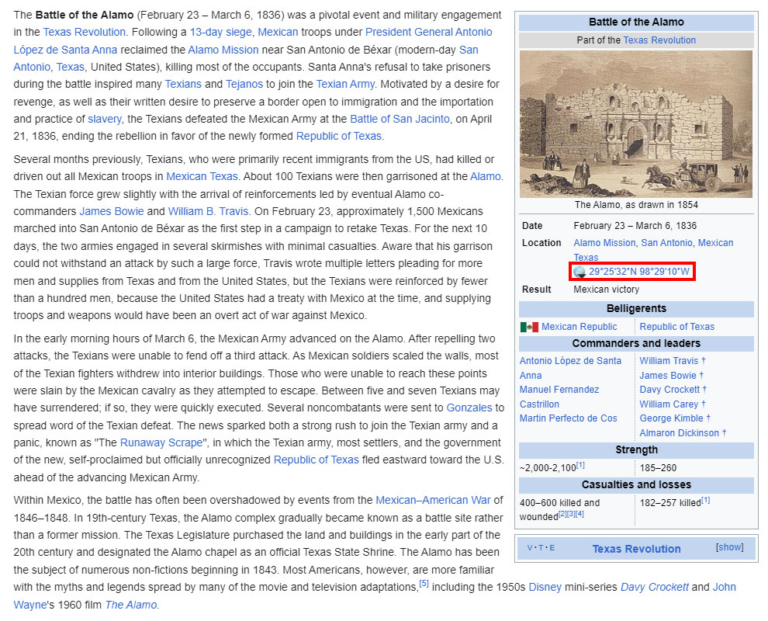Click the Texas Revolution navbox title link
This screenshot has width=768, height=621.
(x=636, y=549)
